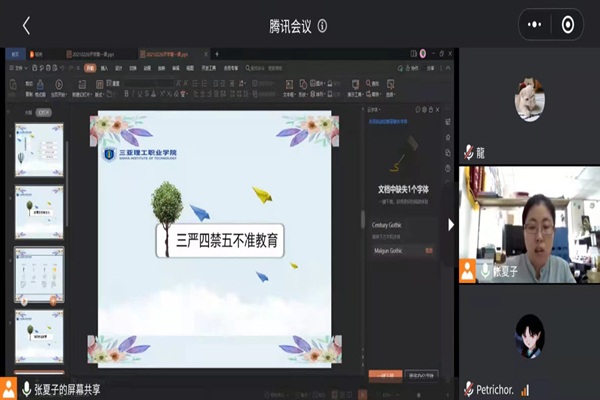The height and width of the screenshot is (400, 600).
Task: Click the Paste icon in WPS ribbon
Action: [x=13, y=85]
